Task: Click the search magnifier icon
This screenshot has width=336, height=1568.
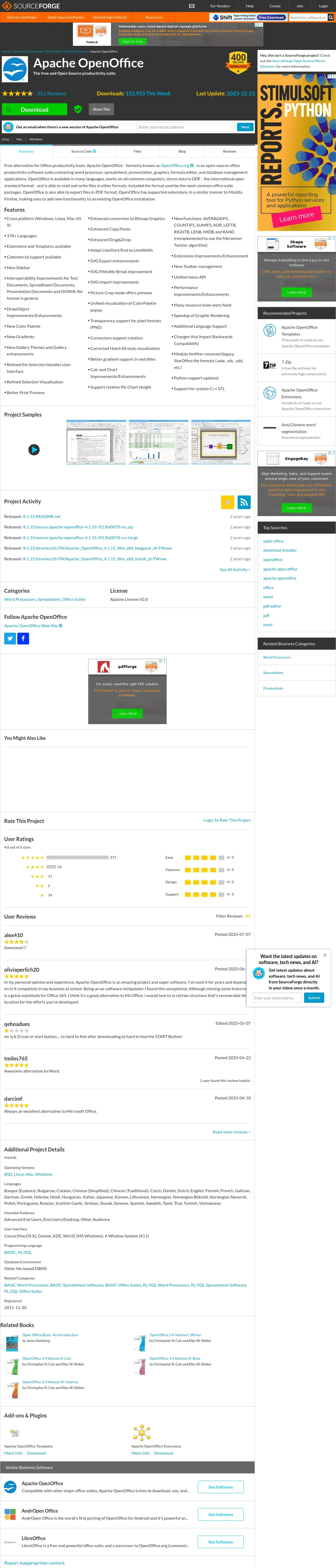Action: coord(331,18)
